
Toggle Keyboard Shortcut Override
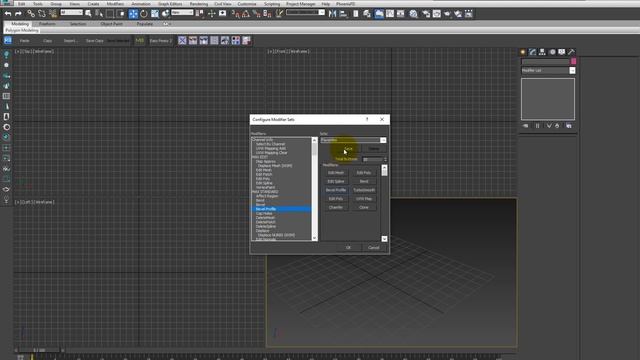[222, 14]
